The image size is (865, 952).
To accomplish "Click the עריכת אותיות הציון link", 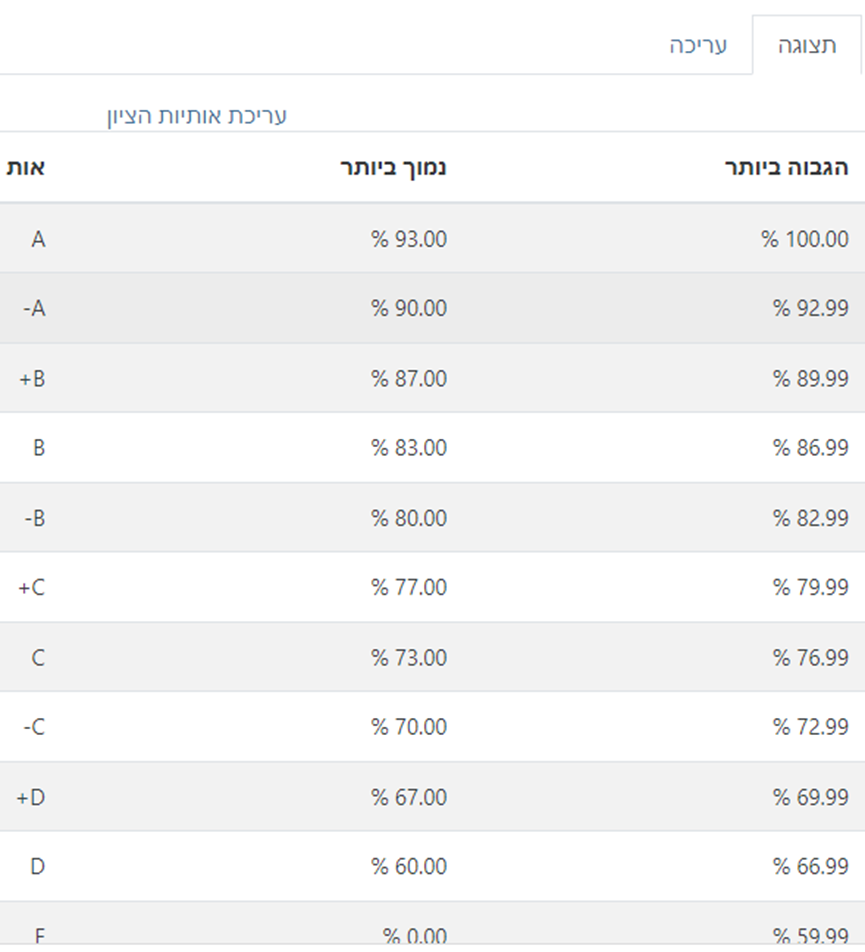I will (197, 116).
